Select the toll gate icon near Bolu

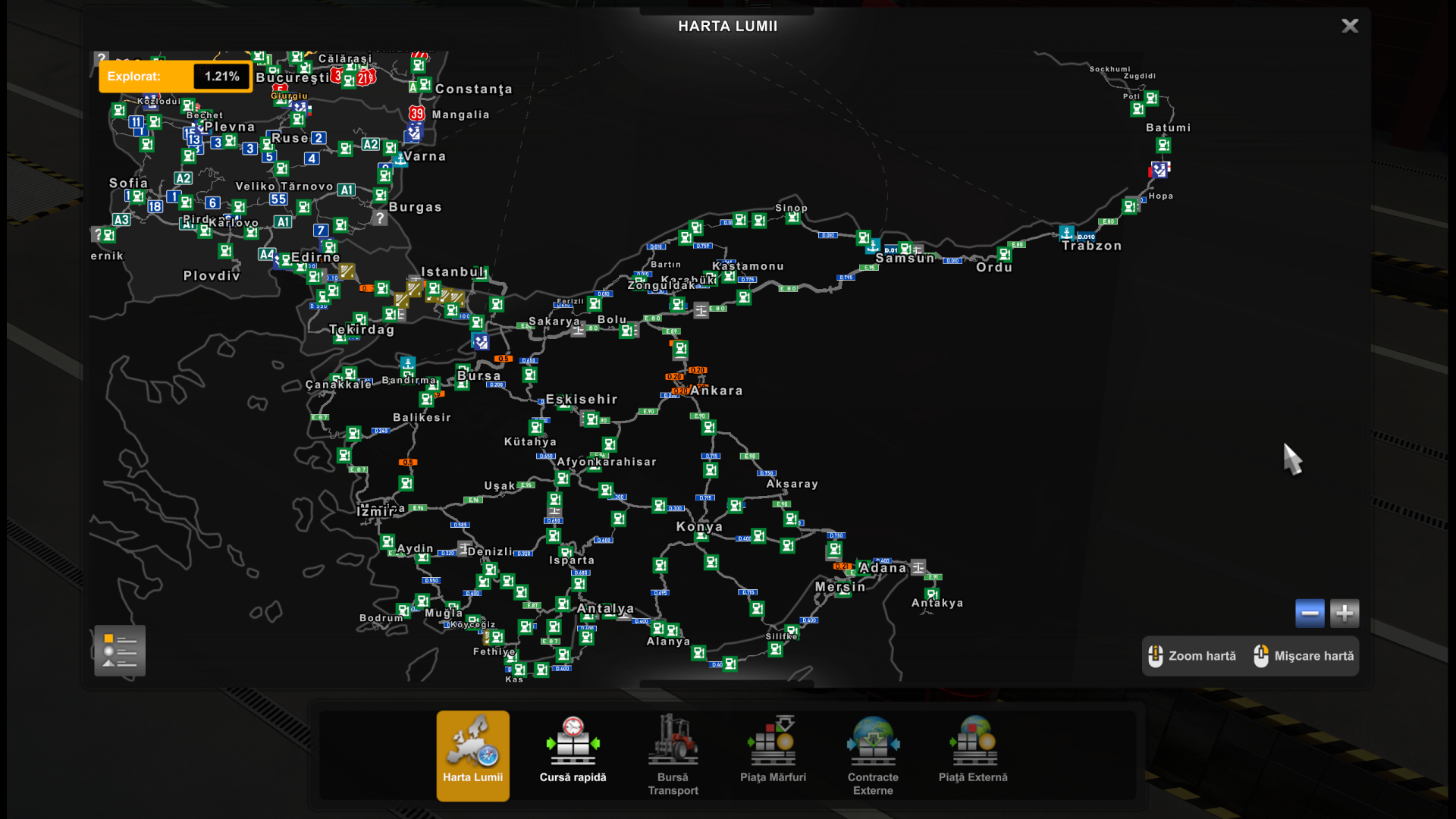[578, 330]
